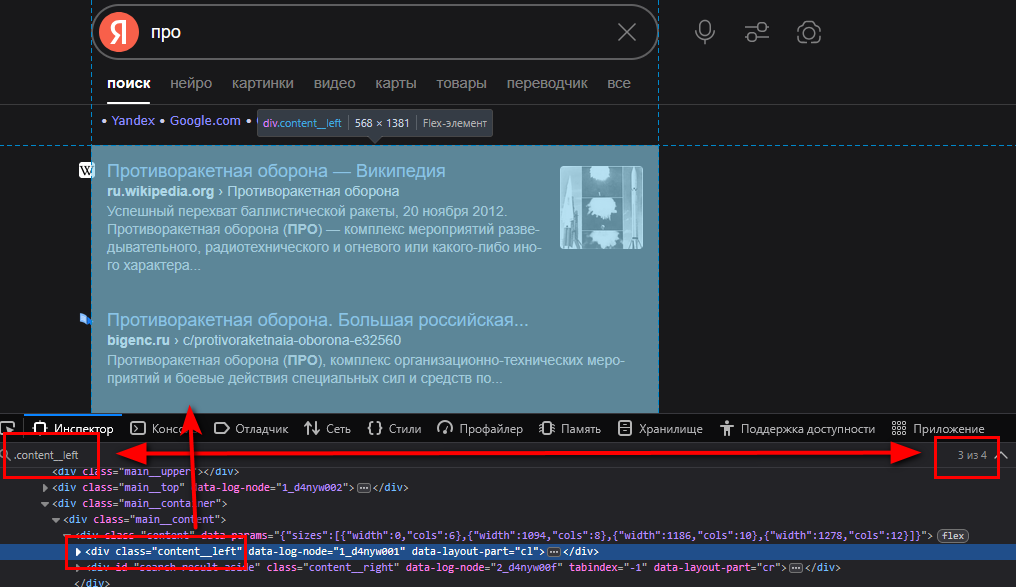Open "Противоракетная оборона. Большая российская..." result
1016x587 pixels.
point(318,319)
